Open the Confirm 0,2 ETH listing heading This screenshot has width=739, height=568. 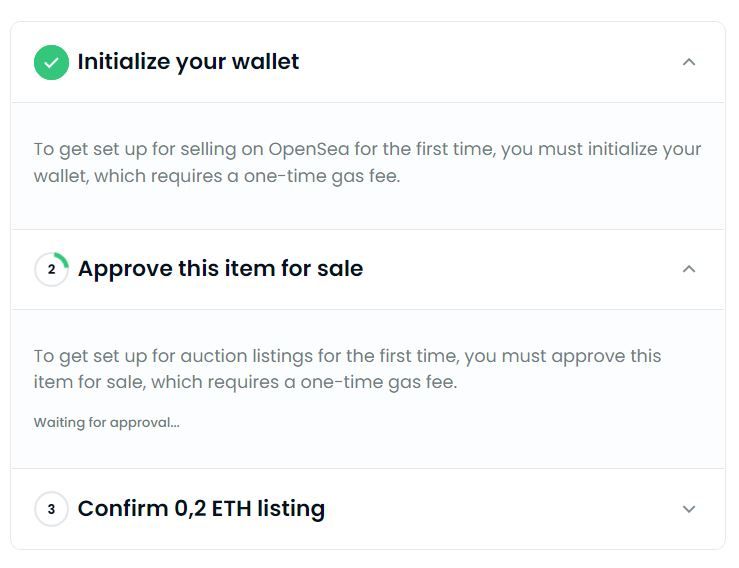pyautogui.click(x=201, y=509)
